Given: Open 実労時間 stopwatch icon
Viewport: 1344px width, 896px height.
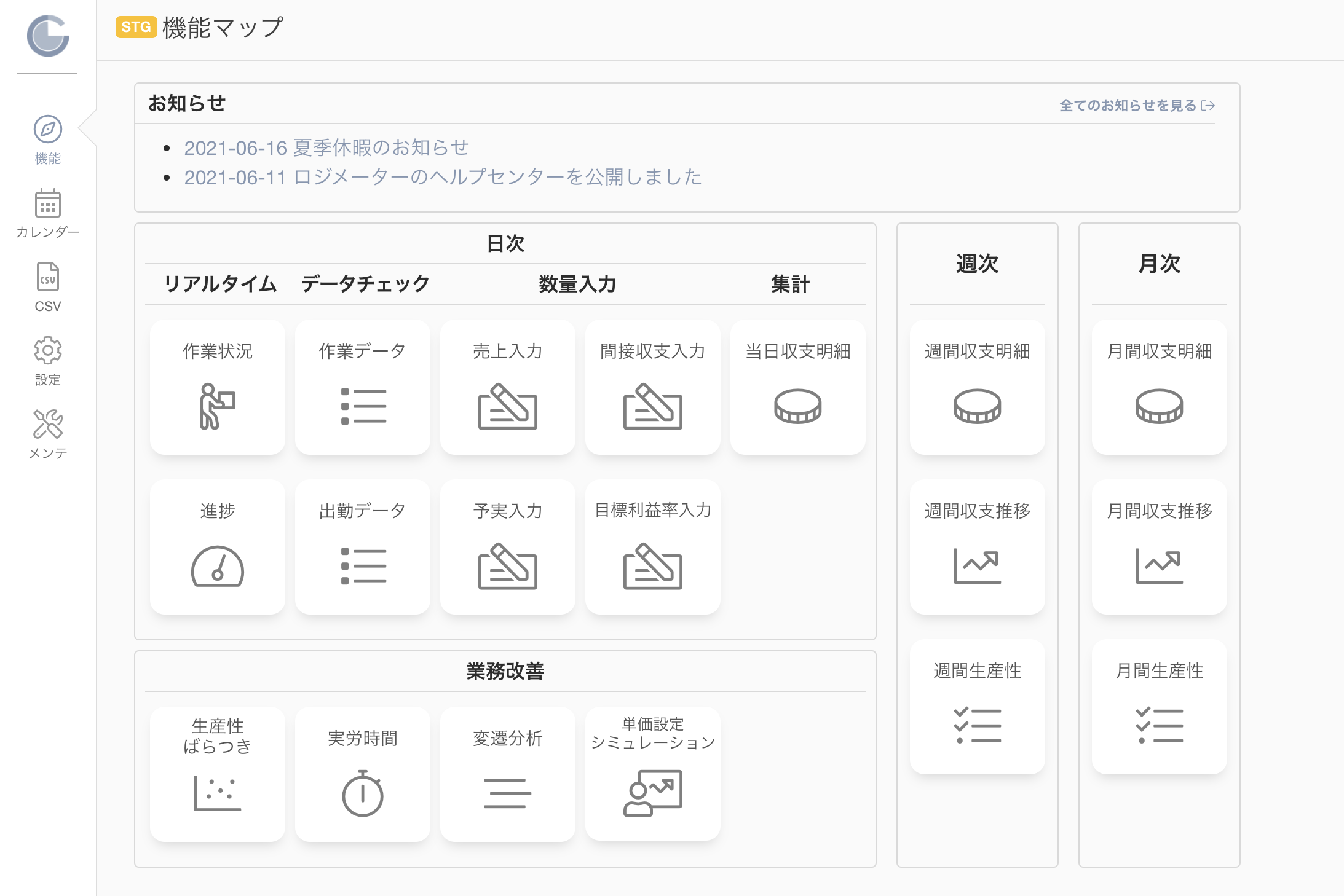Looking at the screenshot, I should pyautogui.click(x=363, y=793).
